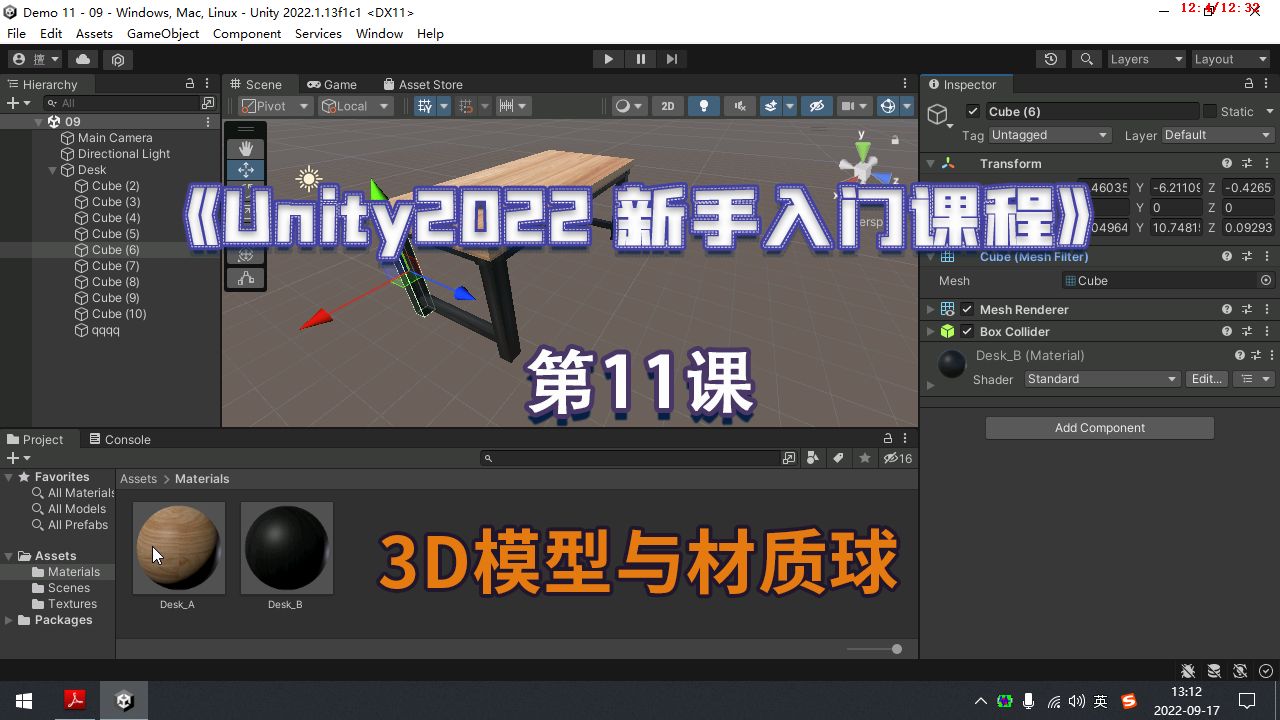Click the Hierarchy search field
Viewport: 1280px width, 720px height.
click(120, 103)
